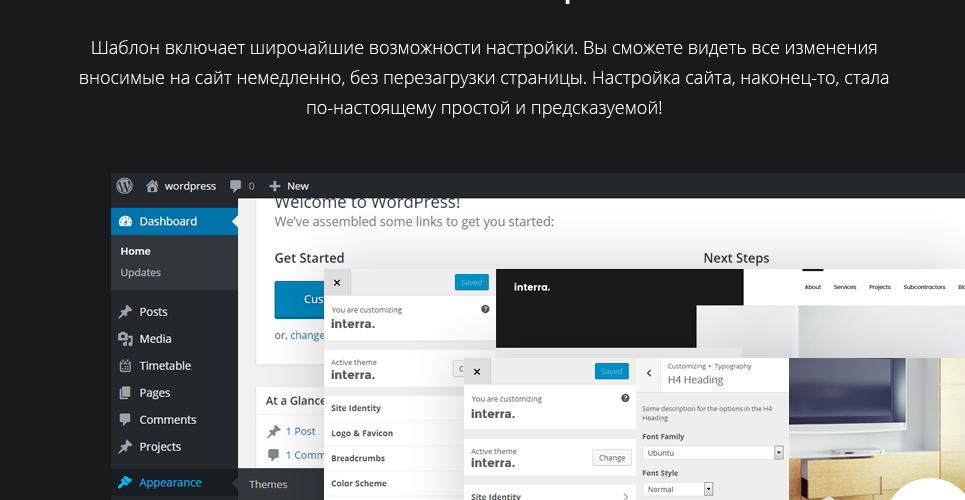Open Logo & Favicon section

(394, 433)
